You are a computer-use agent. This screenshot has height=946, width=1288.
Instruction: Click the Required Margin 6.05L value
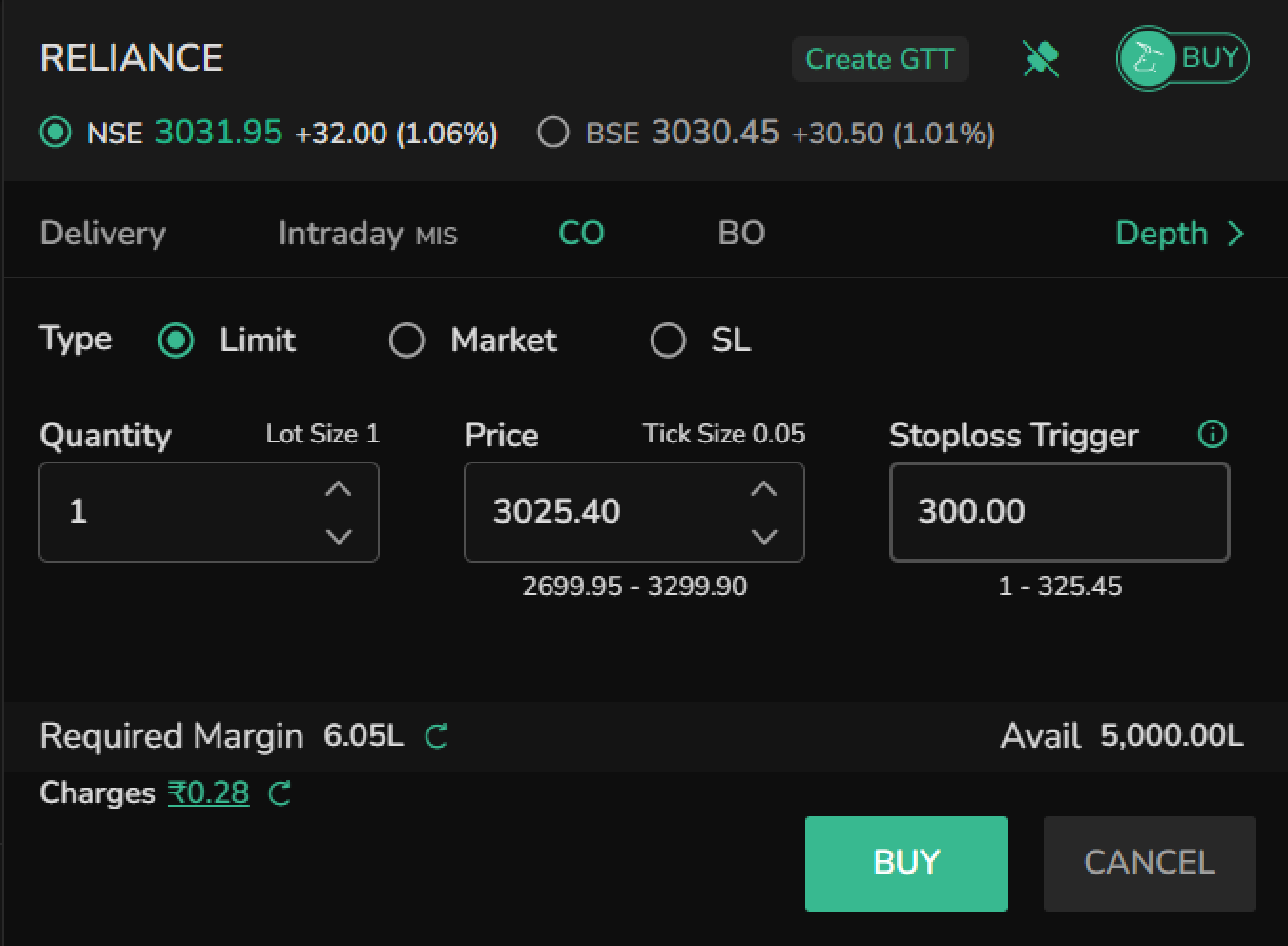pos(364,735)
